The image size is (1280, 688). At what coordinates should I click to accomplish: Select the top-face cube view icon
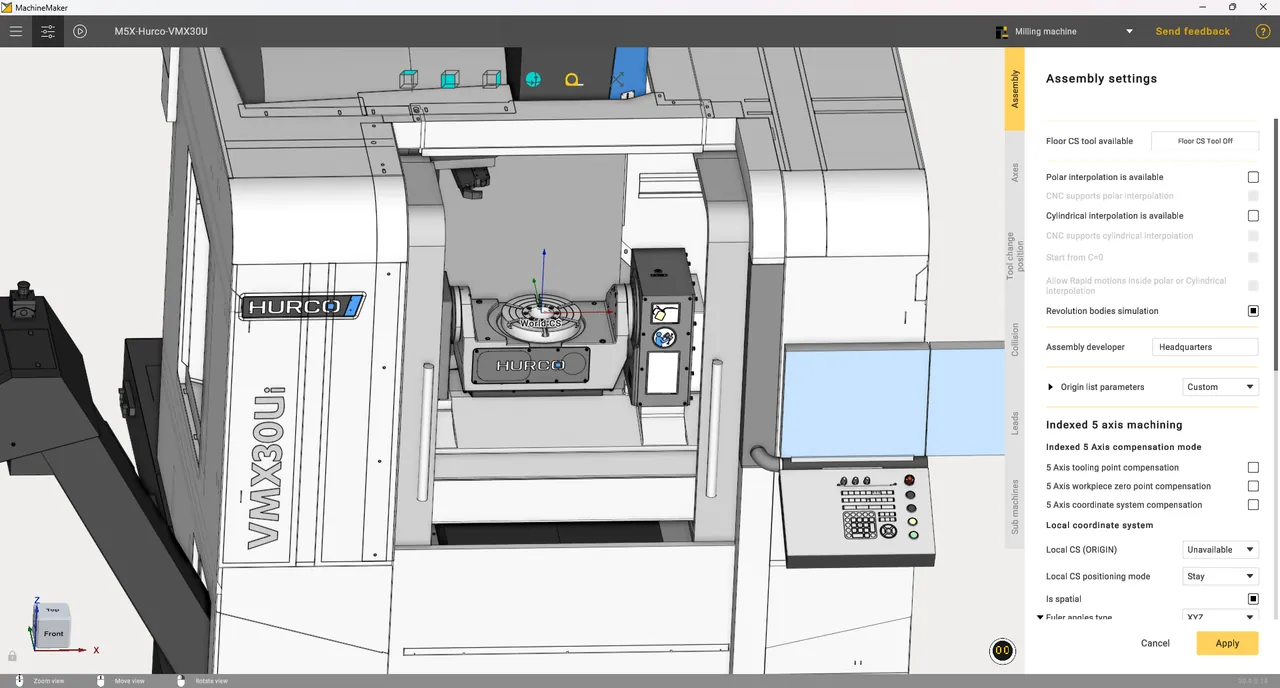[x=408, y=79]
